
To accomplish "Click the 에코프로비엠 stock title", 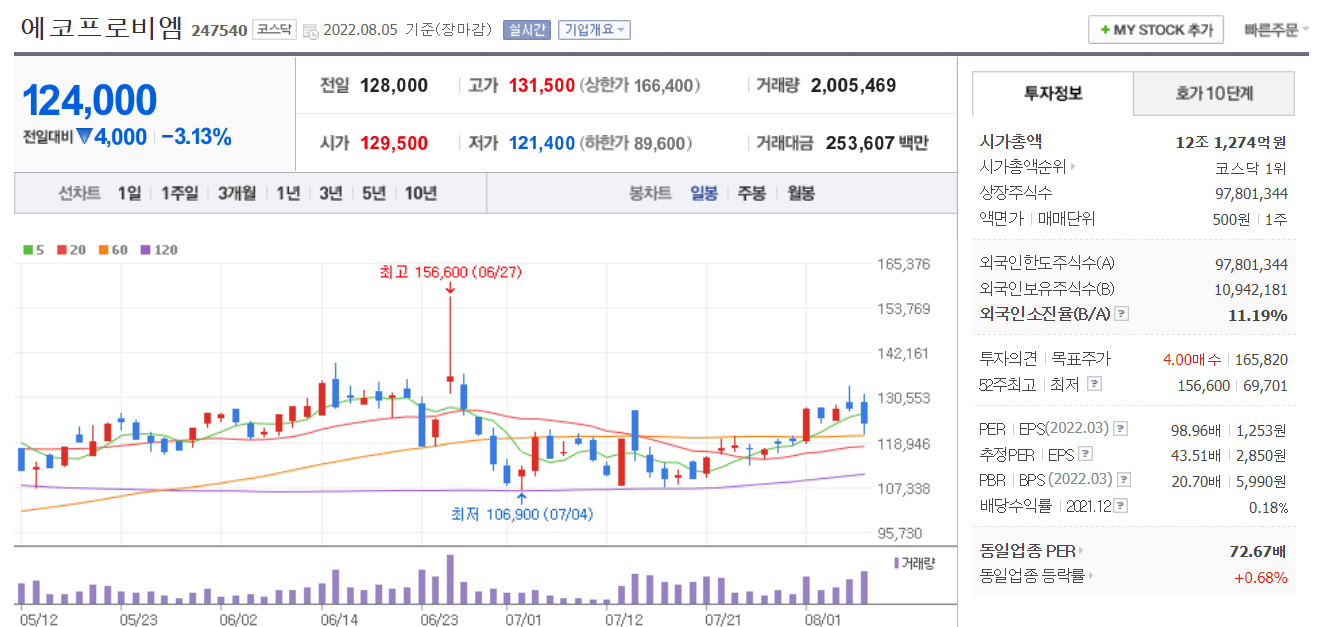I will [101, 28].
